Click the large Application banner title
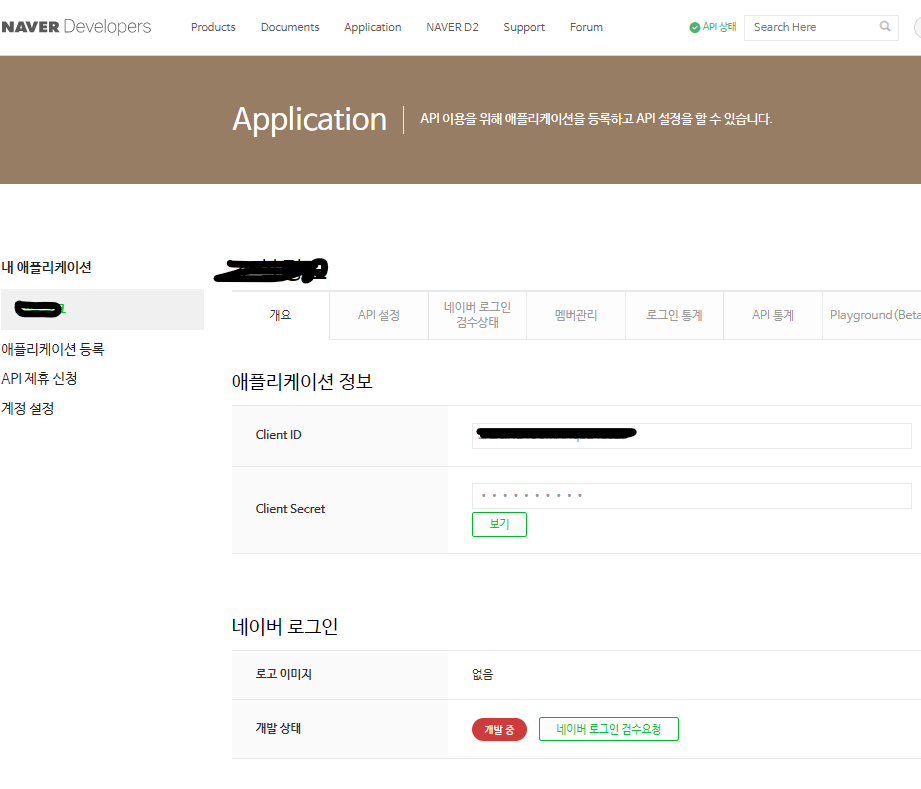Image resolution: width=921 pixels, height=789 pixels. [x=310, y=119]
